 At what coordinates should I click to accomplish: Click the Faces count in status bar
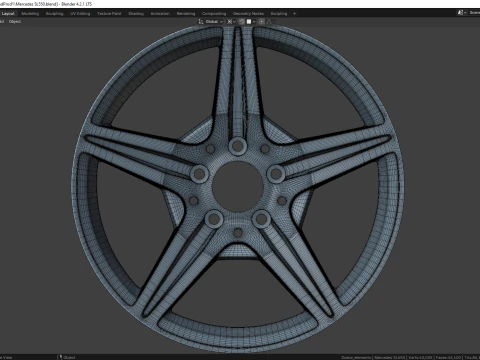448,357
